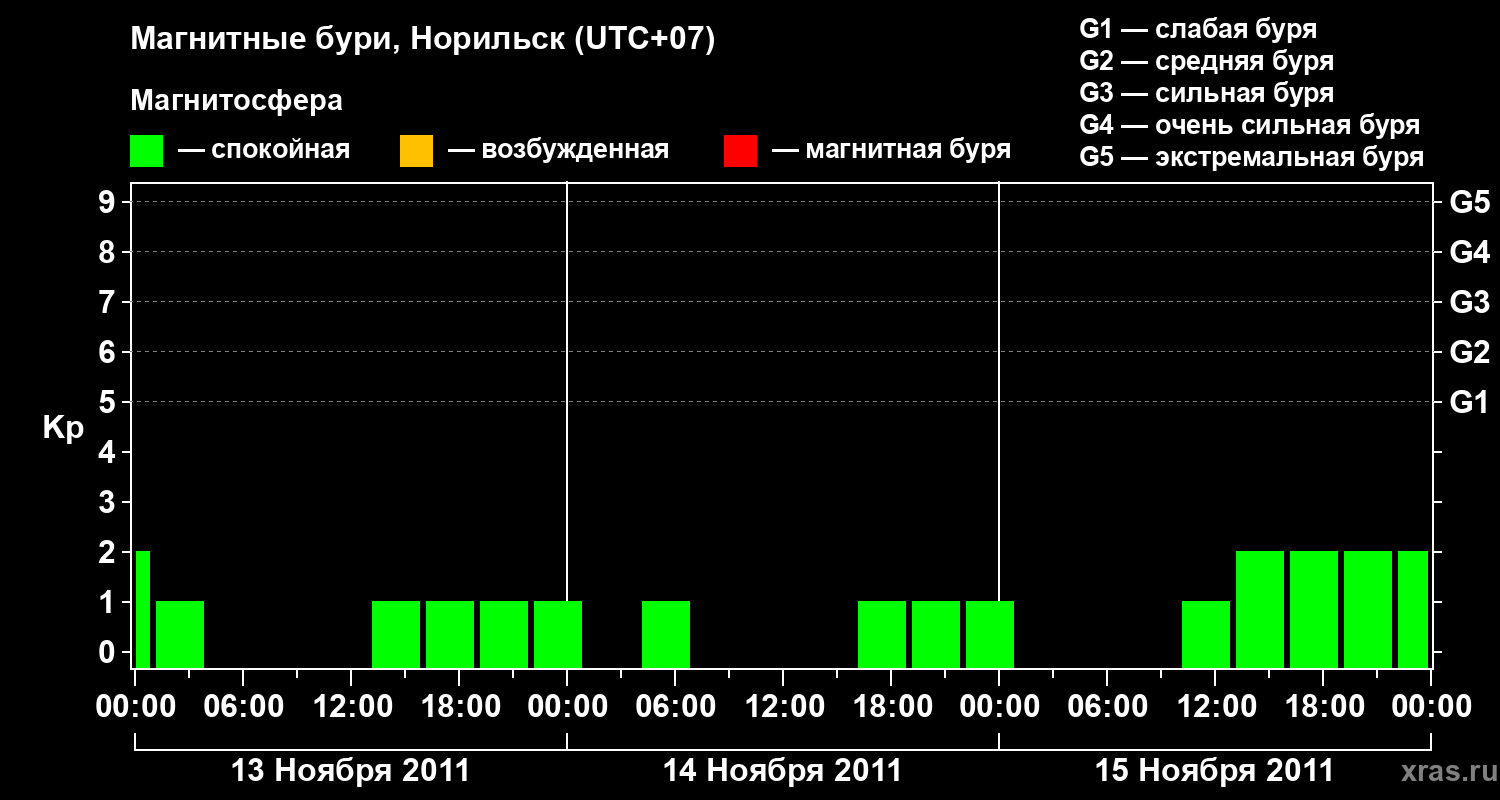Select the 'G3 — сильная буря' legend line

click(1206, 93)
